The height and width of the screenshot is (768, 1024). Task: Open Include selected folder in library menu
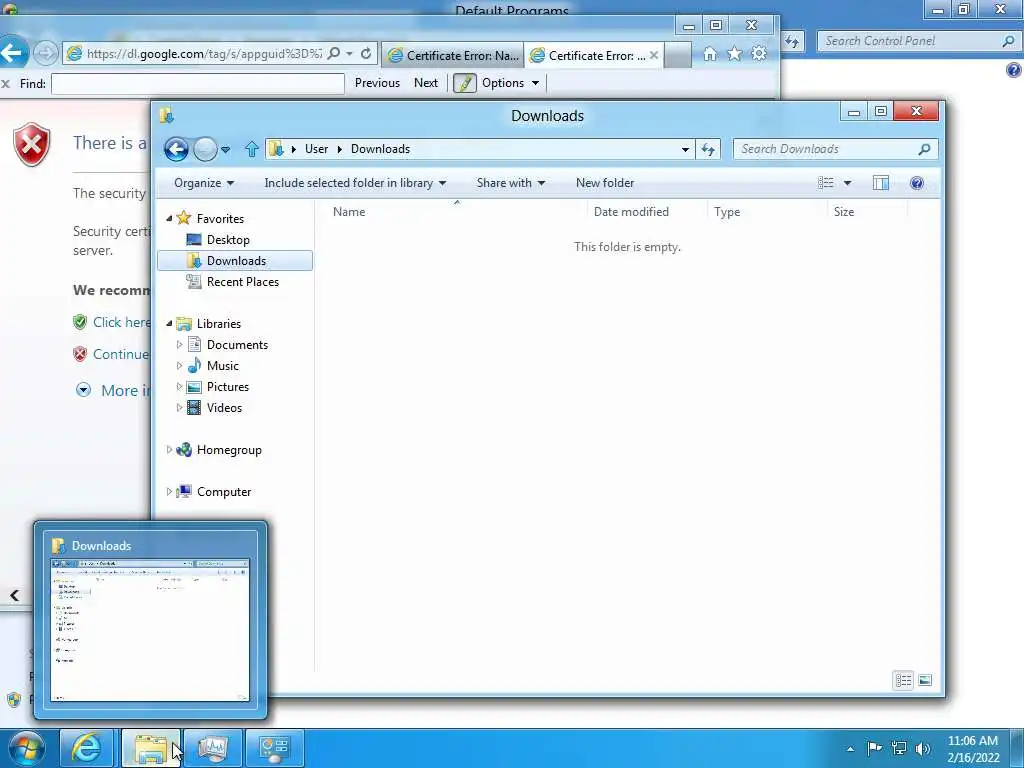coord(355,183)
